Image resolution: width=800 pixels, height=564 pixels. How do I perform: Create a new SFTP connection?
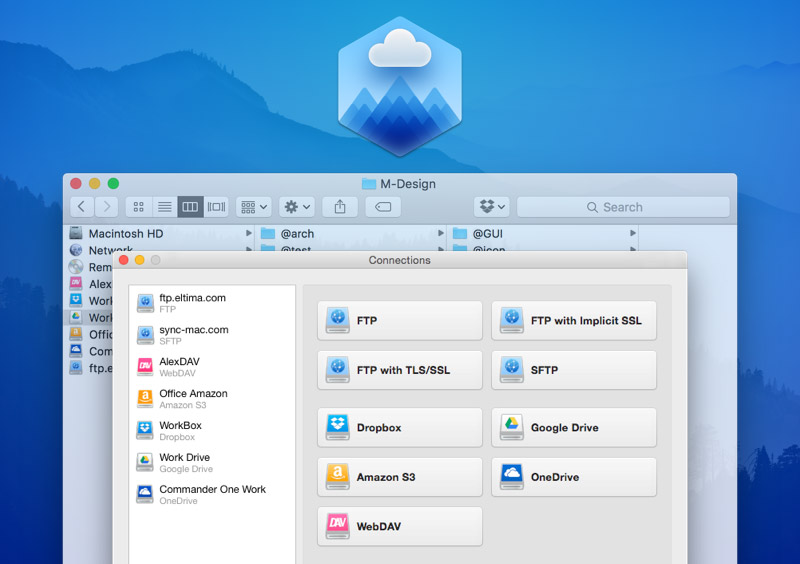573,370
